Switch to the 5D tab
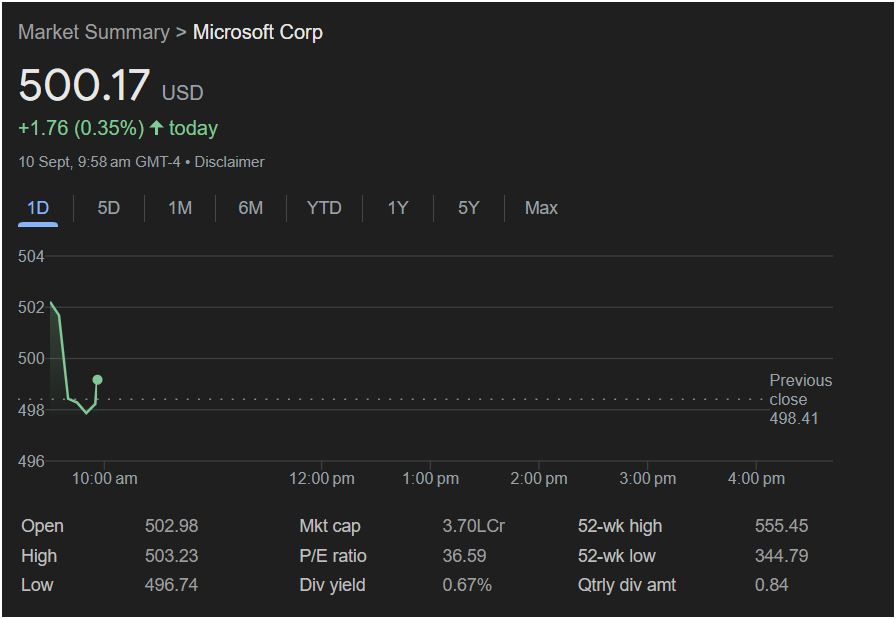Viewport: 896px width, 619px height. (109, 208)
